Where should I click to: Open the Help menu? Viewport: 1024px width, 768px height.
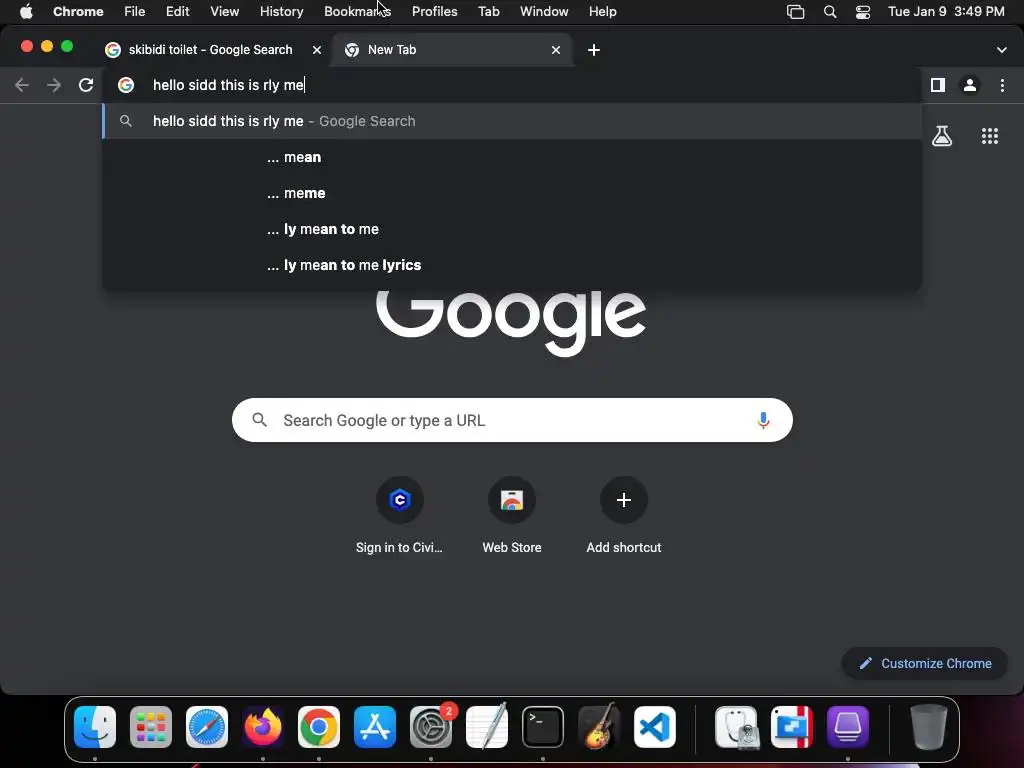pos(602,12)
